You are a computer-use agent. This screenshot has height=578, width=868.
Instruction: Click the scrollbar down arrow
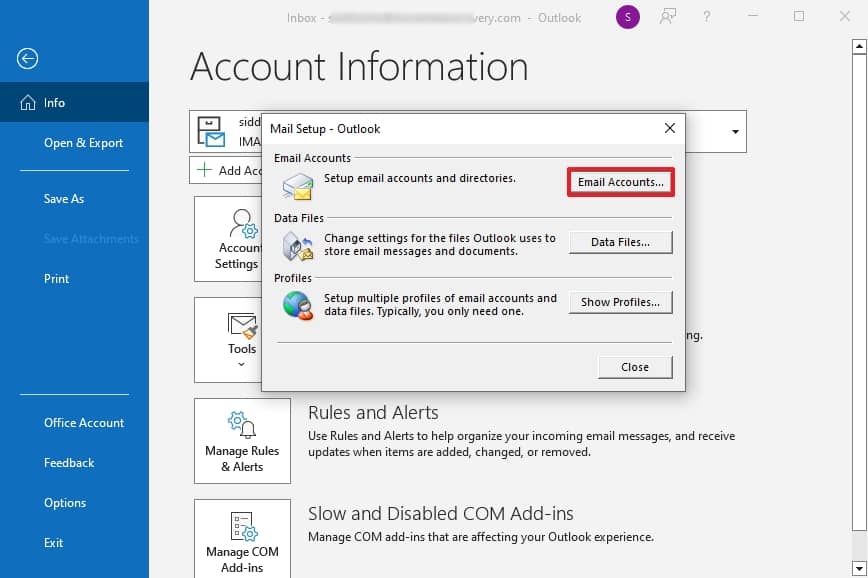click(x=859, y=568)
